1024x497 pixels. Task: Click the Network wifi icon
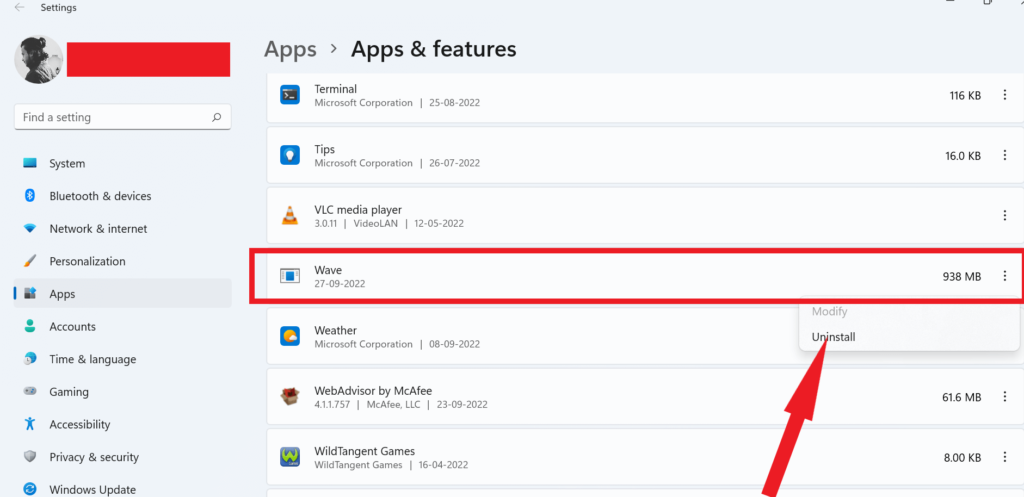coord(30,229)
